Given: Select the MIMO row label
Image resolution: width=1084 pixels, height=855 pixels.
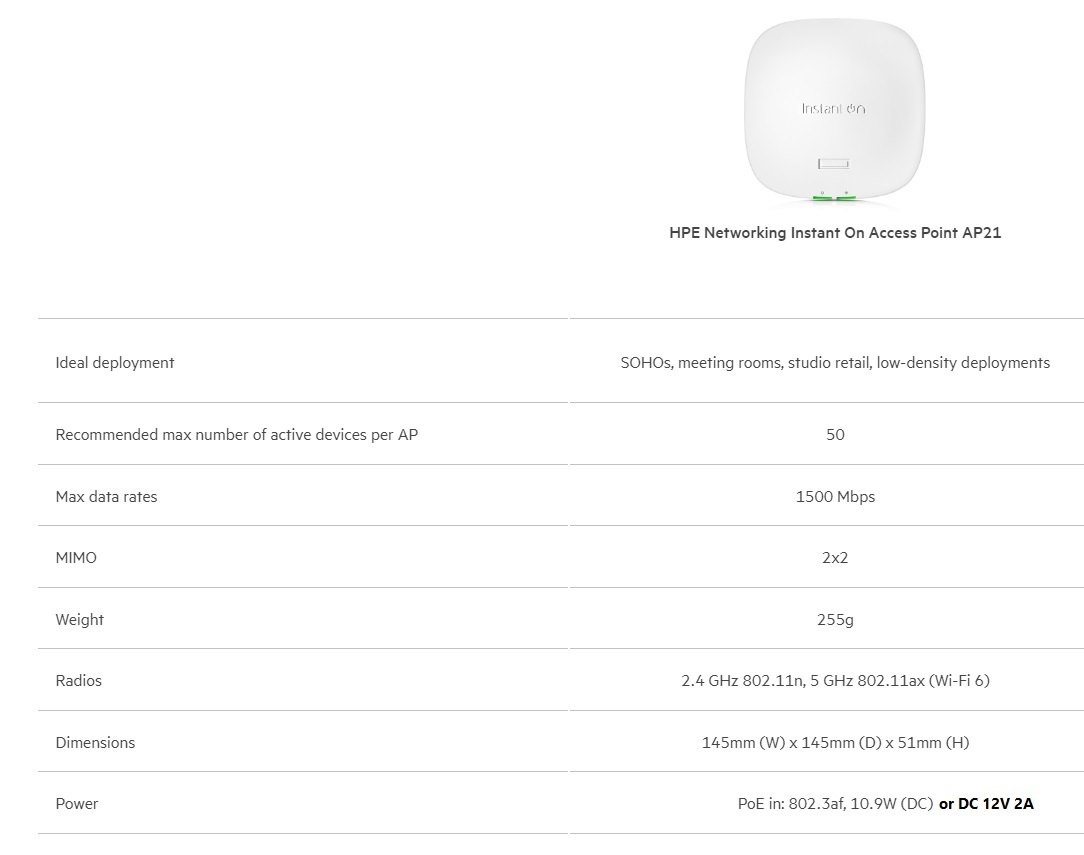Looking at the screenshot, I should (x=76, y=558).
